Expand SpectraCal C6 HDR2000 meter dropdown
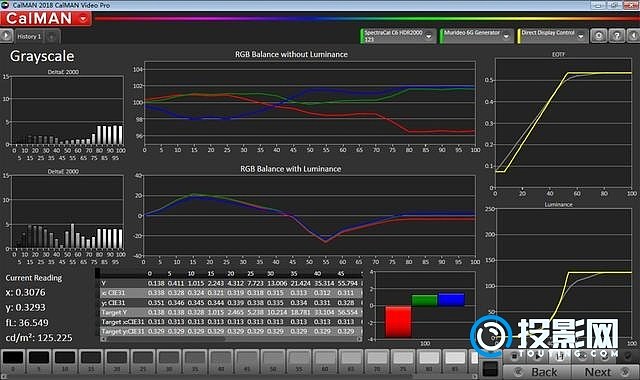Screen dimensions: 640x380 coord(429,36)
